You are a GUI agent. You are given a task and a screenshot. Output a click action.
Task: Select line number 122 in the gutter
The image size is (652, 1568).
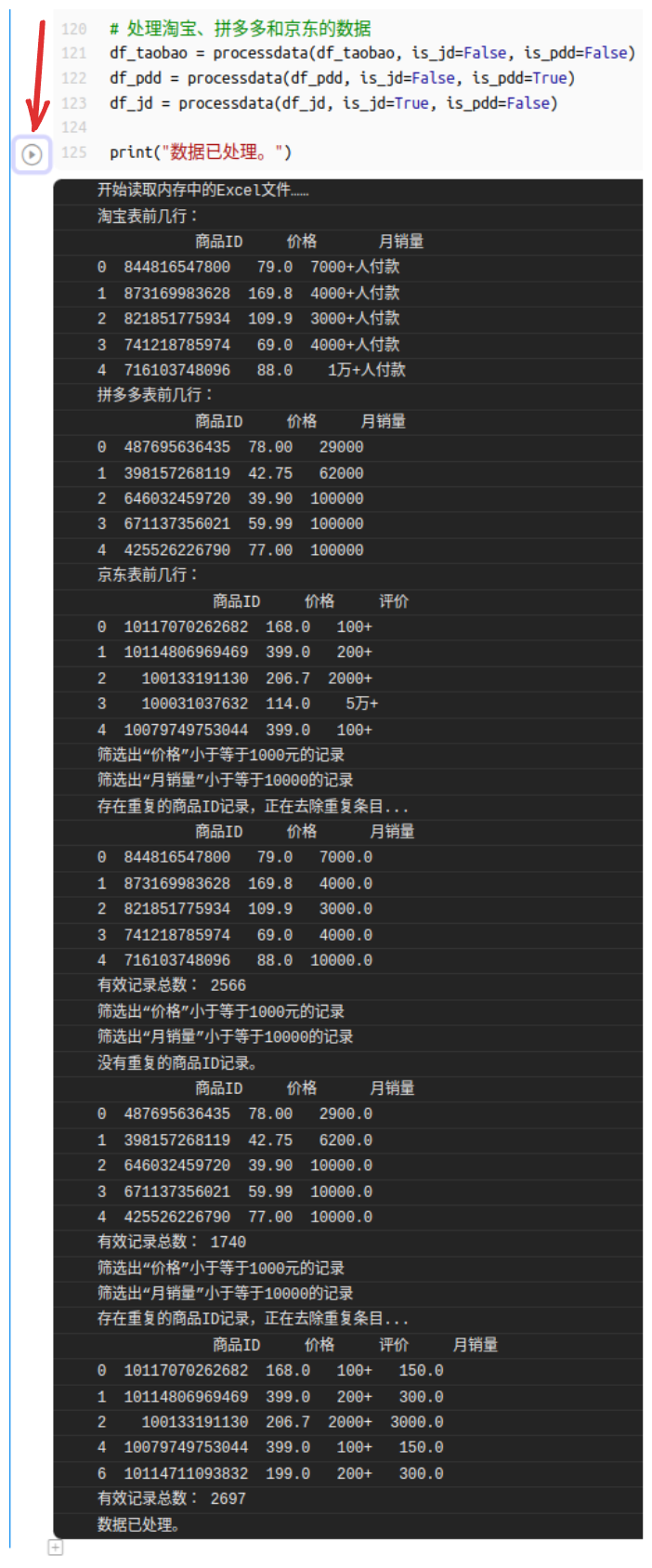pos(73,78)
